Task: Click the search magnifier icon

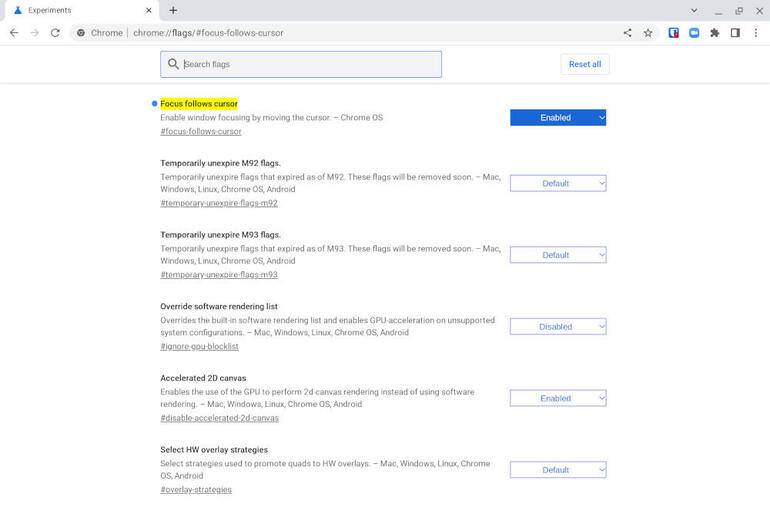Action: click(173, 64)
